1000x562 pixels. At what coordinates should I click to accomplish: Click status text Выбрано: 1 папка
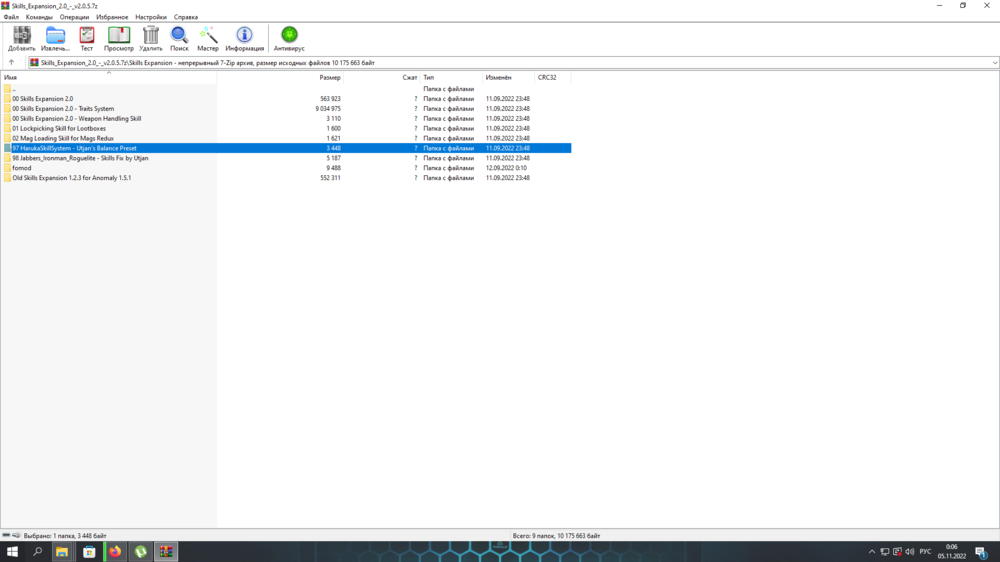click(65, 536)
